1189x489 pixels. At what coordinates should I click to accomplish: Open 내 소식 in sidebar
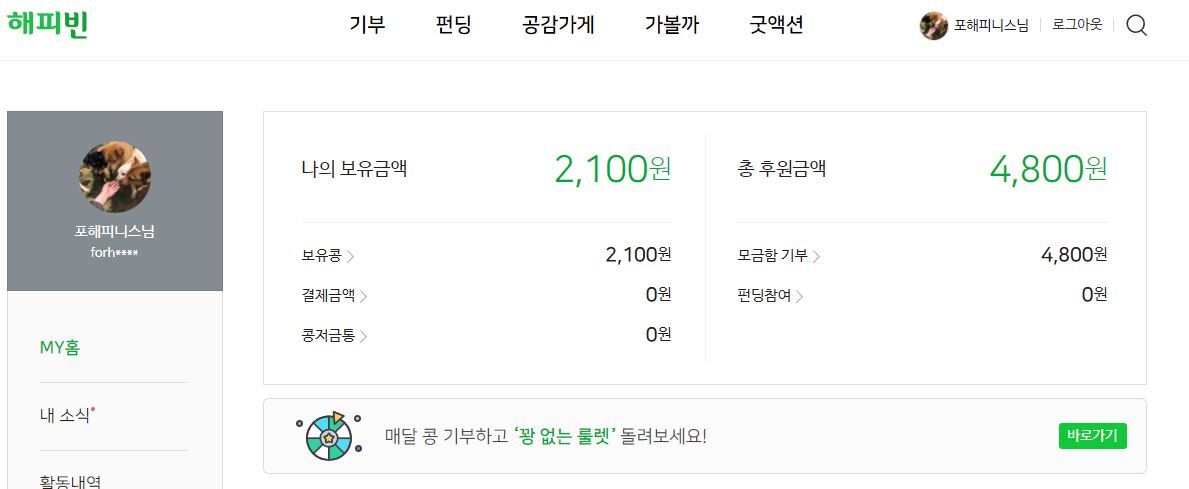click(66, 416)
